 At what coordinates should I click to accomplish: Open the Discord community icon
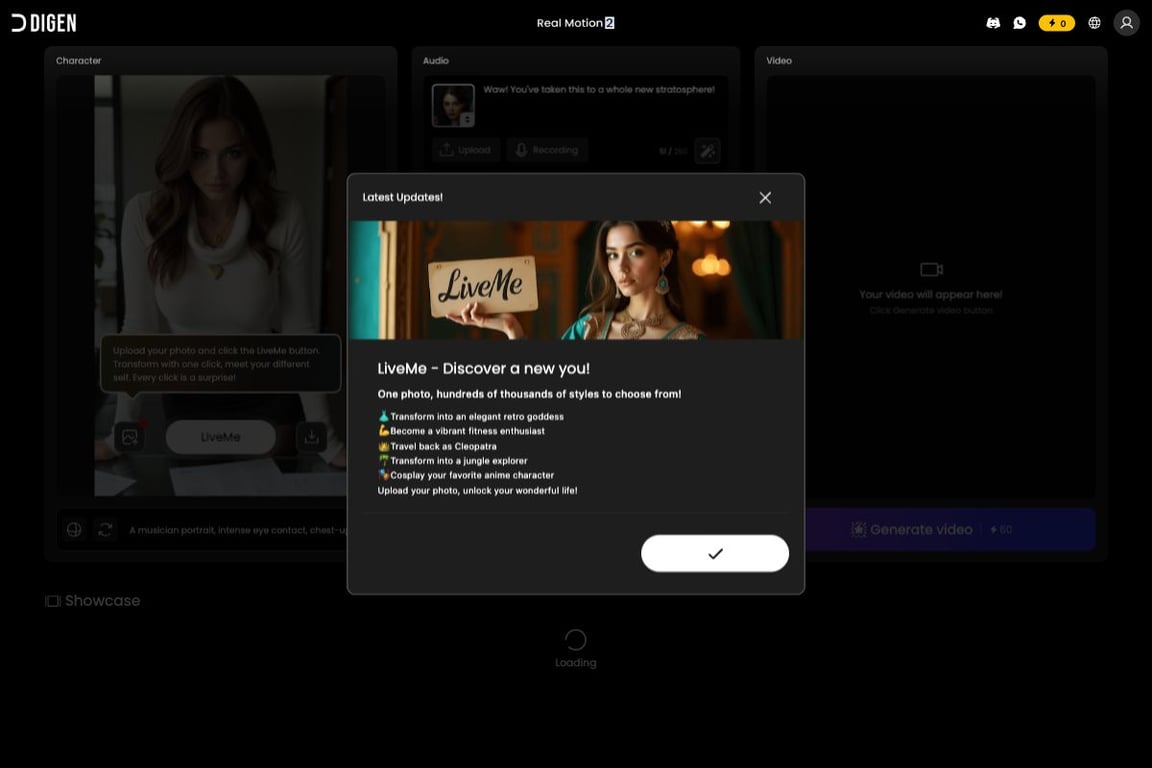point(993,23)
